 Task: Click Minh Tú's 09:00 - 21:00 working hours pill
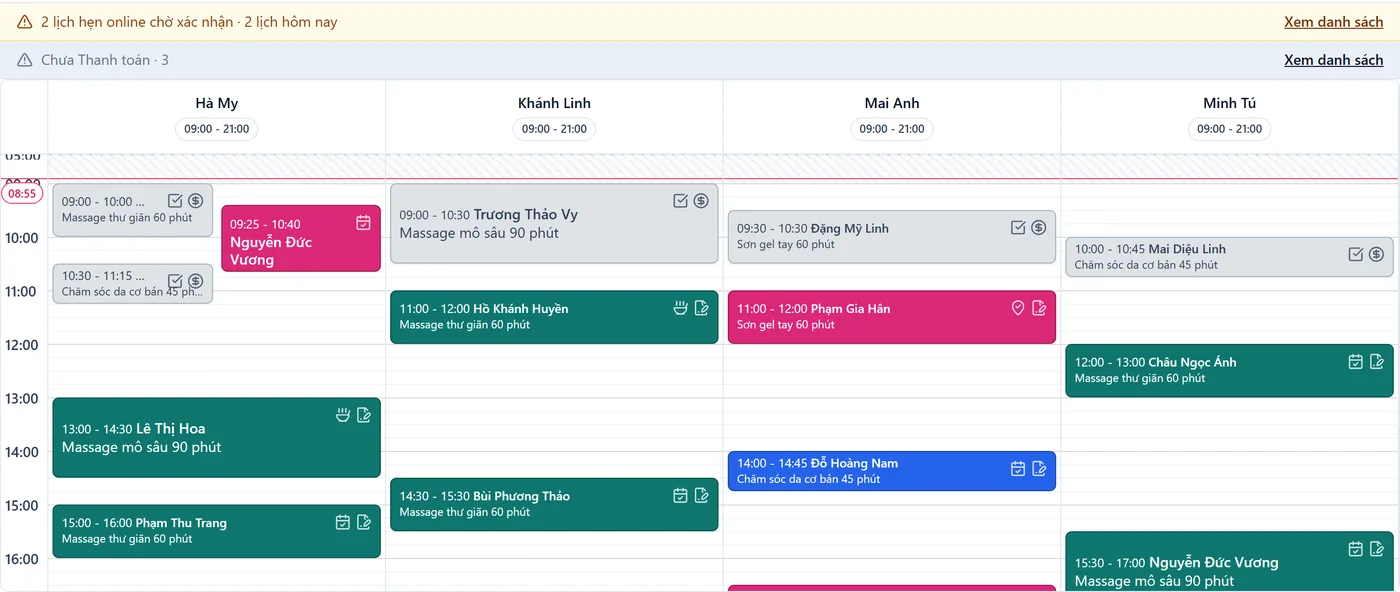pos(1229,129)
